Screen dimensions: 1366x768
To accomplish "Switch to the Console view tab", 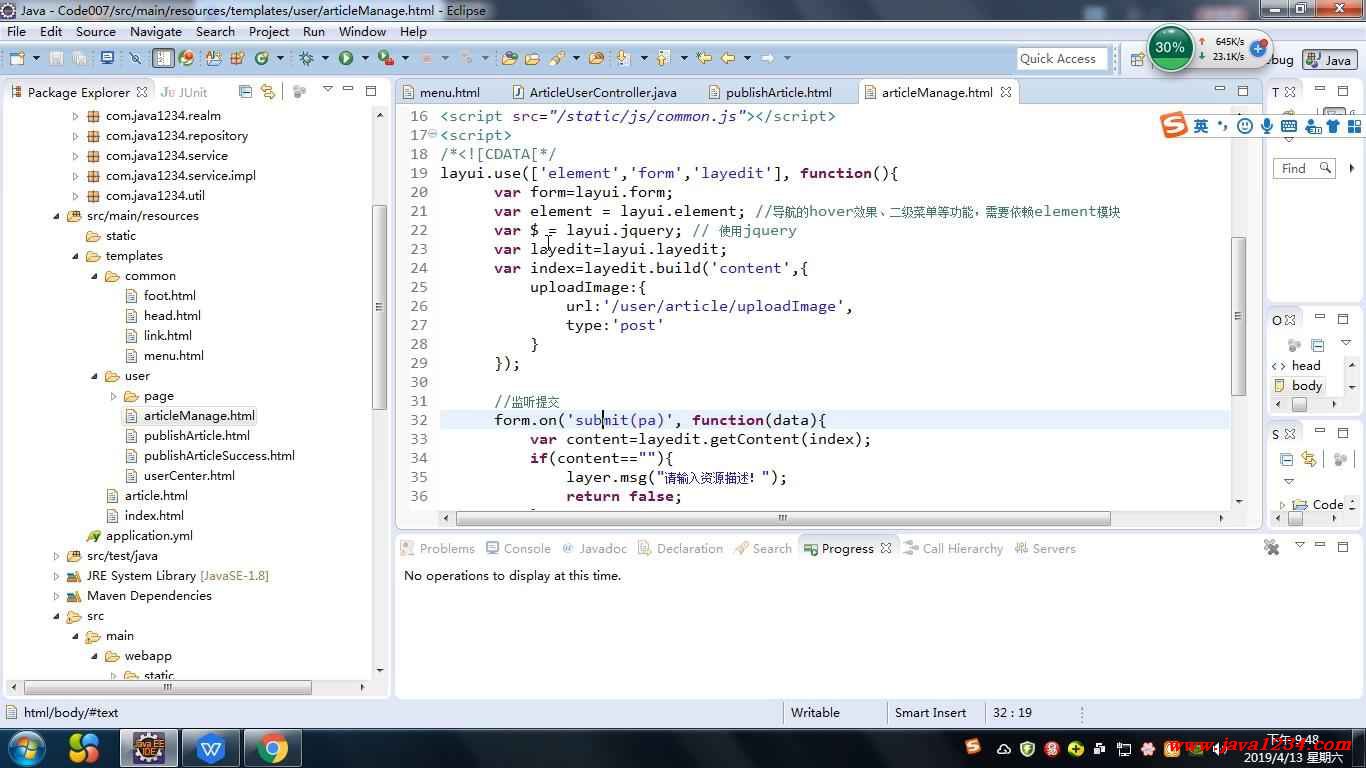I will coord(519,548).
